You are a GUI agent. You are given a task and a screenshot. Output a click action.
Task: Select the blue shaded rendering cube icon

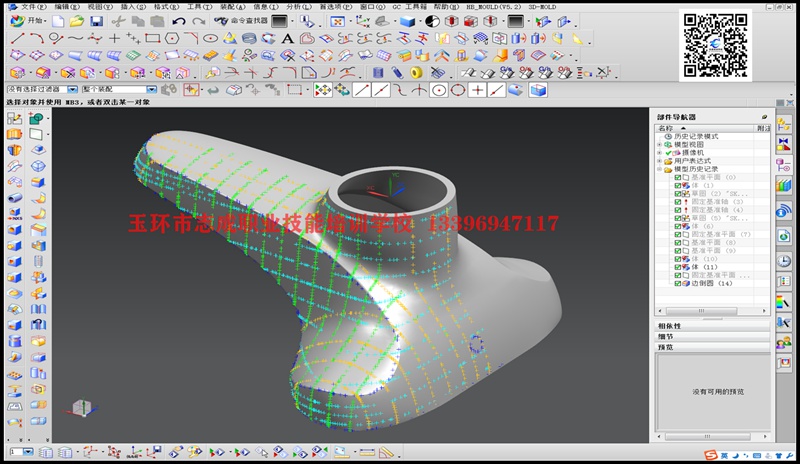[407, 21]
